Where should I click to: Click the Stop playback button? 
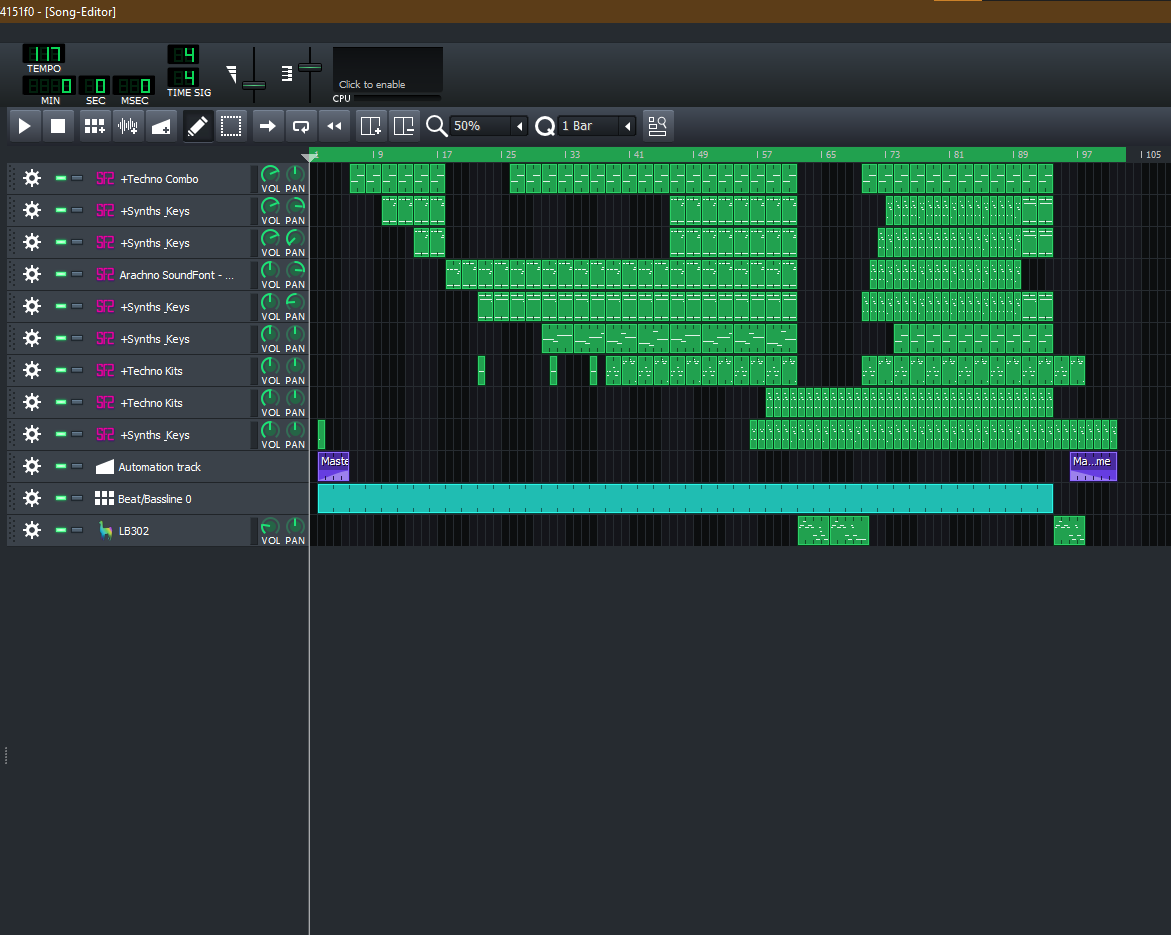58,126
